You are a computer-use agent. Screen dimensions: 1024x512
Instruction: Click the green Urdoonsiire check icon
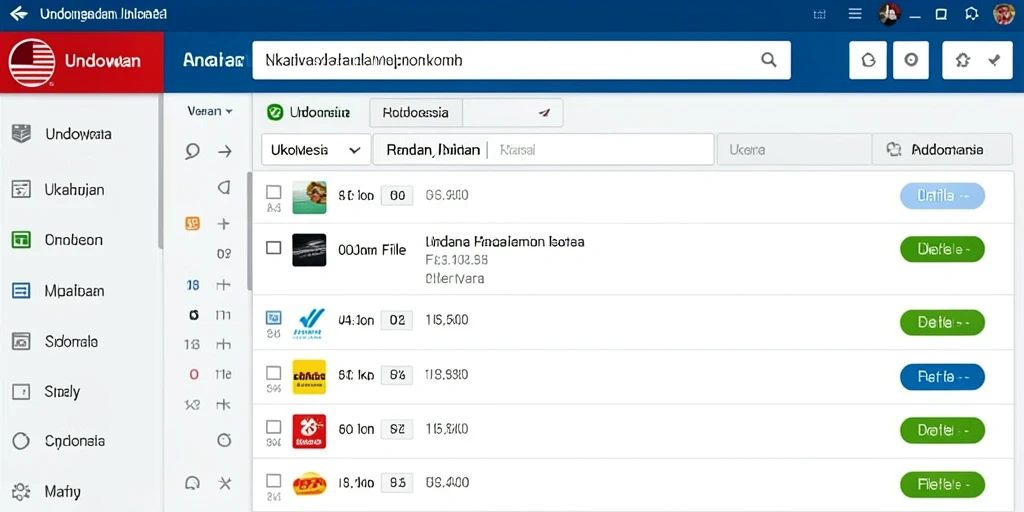276,112
